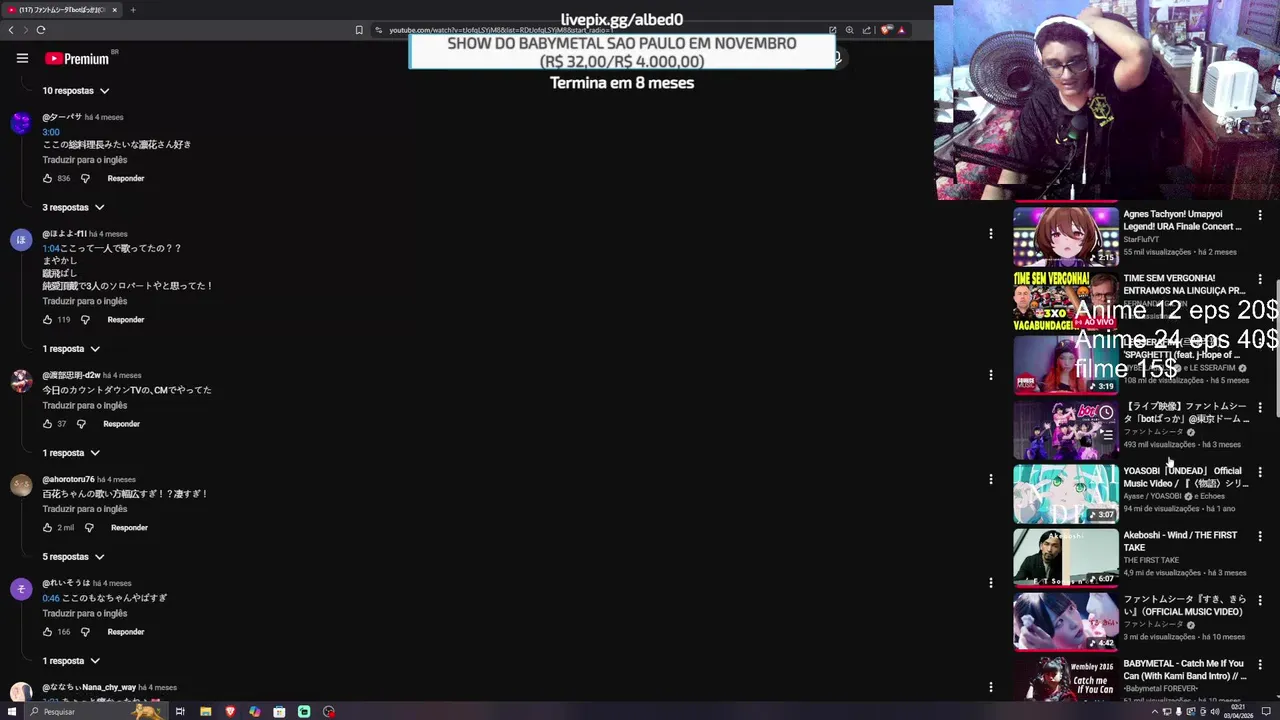This screenshot has height=720, width=1280.
Task: Add the botばっか video to queue via the list icon
Action: click(1106, 435)
